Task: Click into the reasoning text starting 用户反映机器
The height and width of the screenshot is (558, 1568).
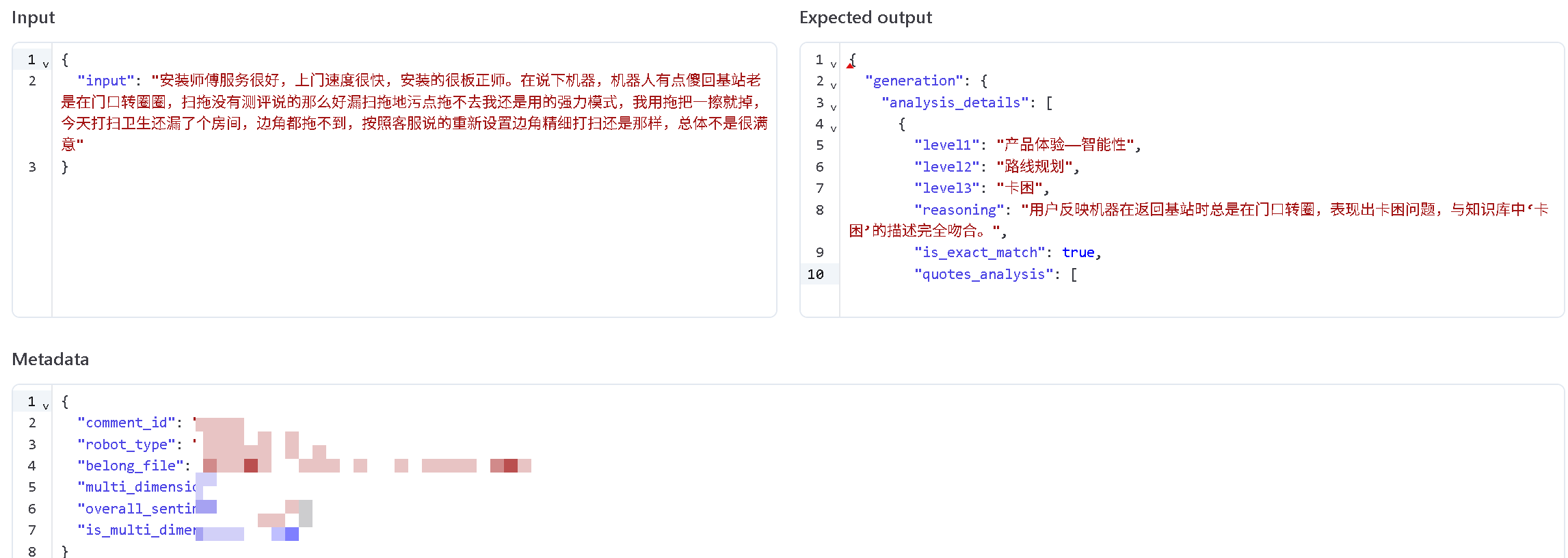Action: [x=1198, y=220]
